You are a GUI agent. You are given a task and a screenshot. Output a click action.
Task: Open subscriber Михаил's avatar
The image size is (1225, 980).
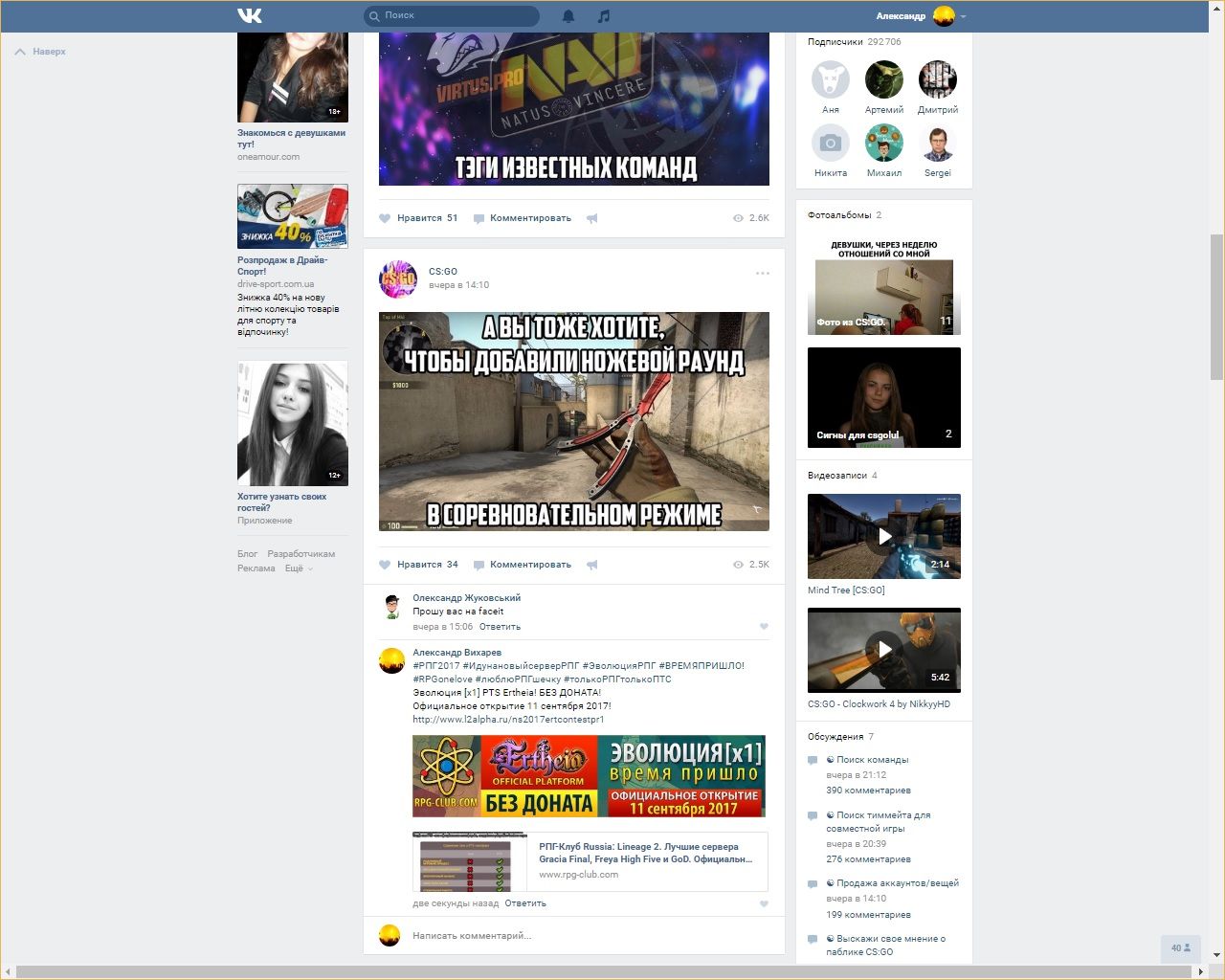coord(884,144)
